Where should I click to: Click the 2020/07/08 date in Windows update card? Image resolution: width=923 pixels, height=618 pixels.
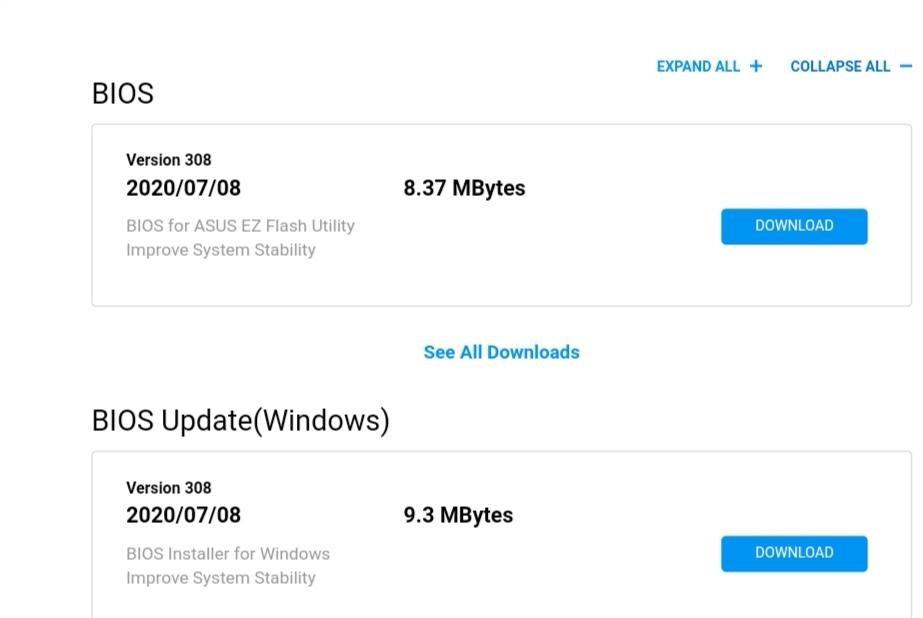coord(183,516)
